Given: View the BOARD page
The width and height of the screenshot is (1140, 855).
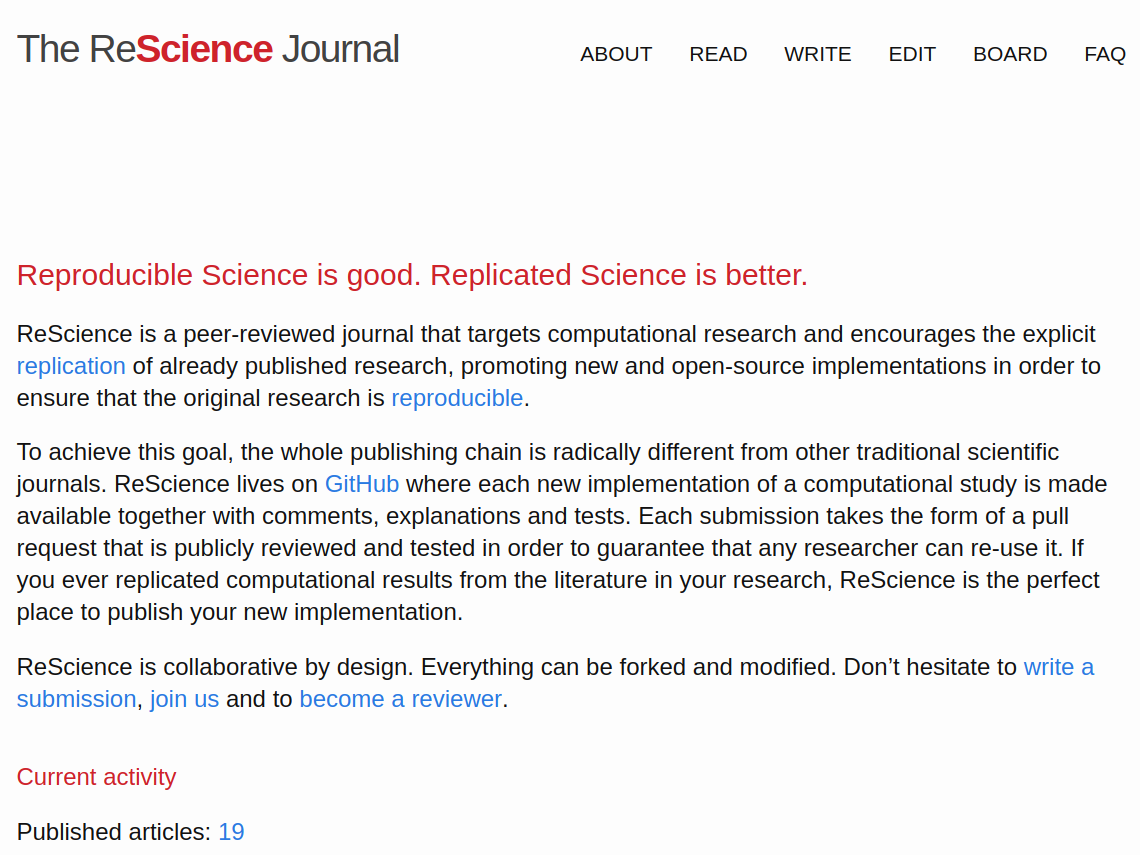Looking at the screenshot, I should click(x=1010, y=54).
